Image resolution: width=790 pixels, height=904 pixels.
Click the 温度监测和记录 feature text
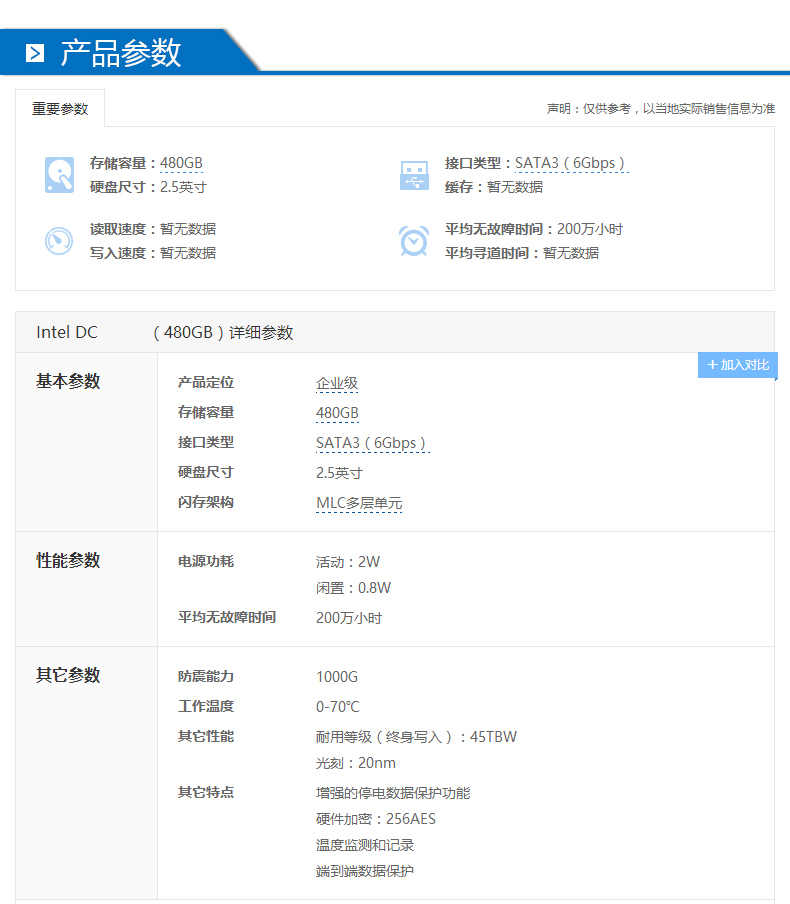365,846
